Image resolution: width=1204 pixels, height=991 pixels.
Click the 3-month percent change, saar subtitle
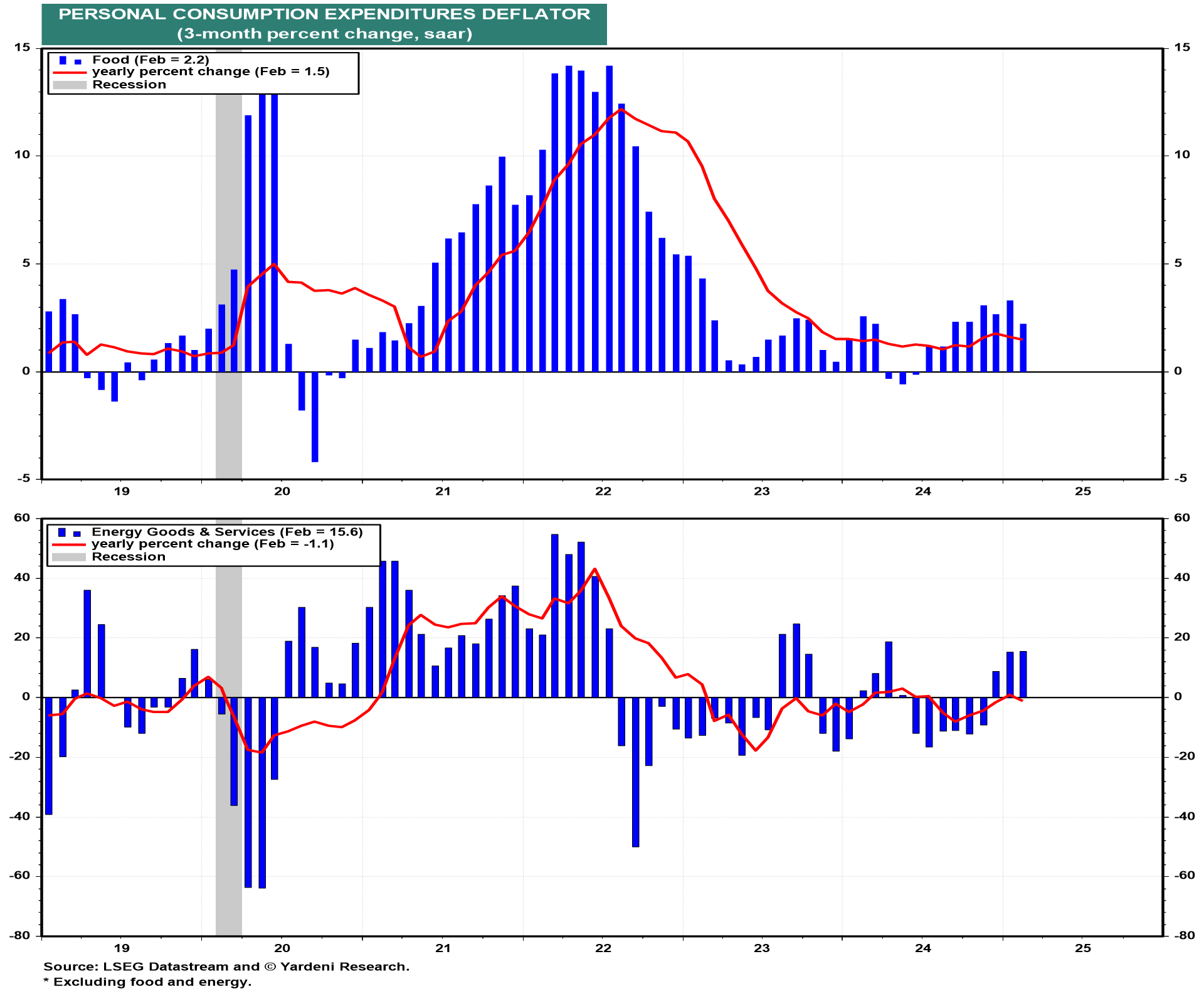(x=324, y=34)
